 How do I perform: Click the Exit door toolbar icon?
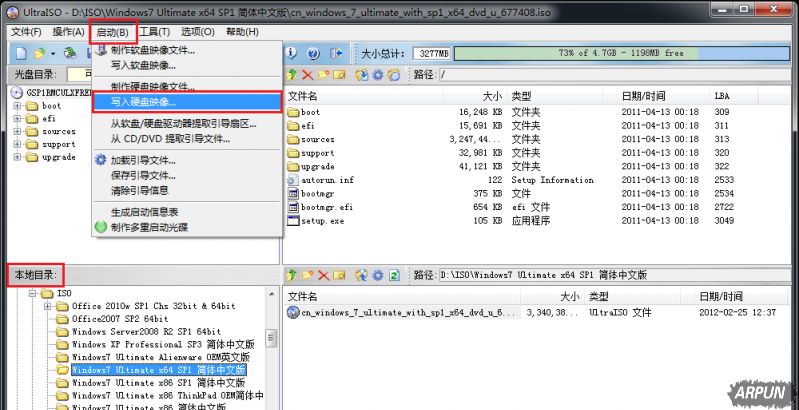(x=336, y=53)
